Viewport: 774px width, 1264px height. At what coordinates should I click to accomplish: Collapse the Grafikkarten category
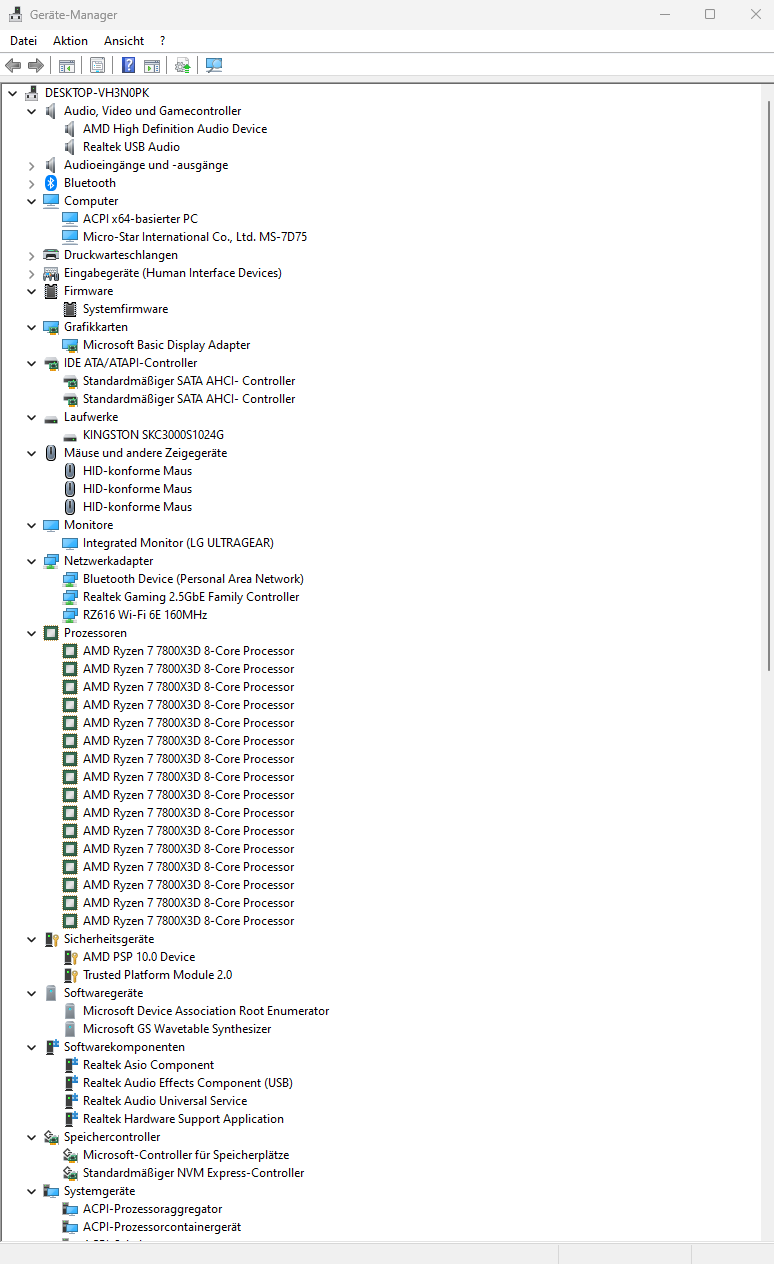(x=32, y=327)
